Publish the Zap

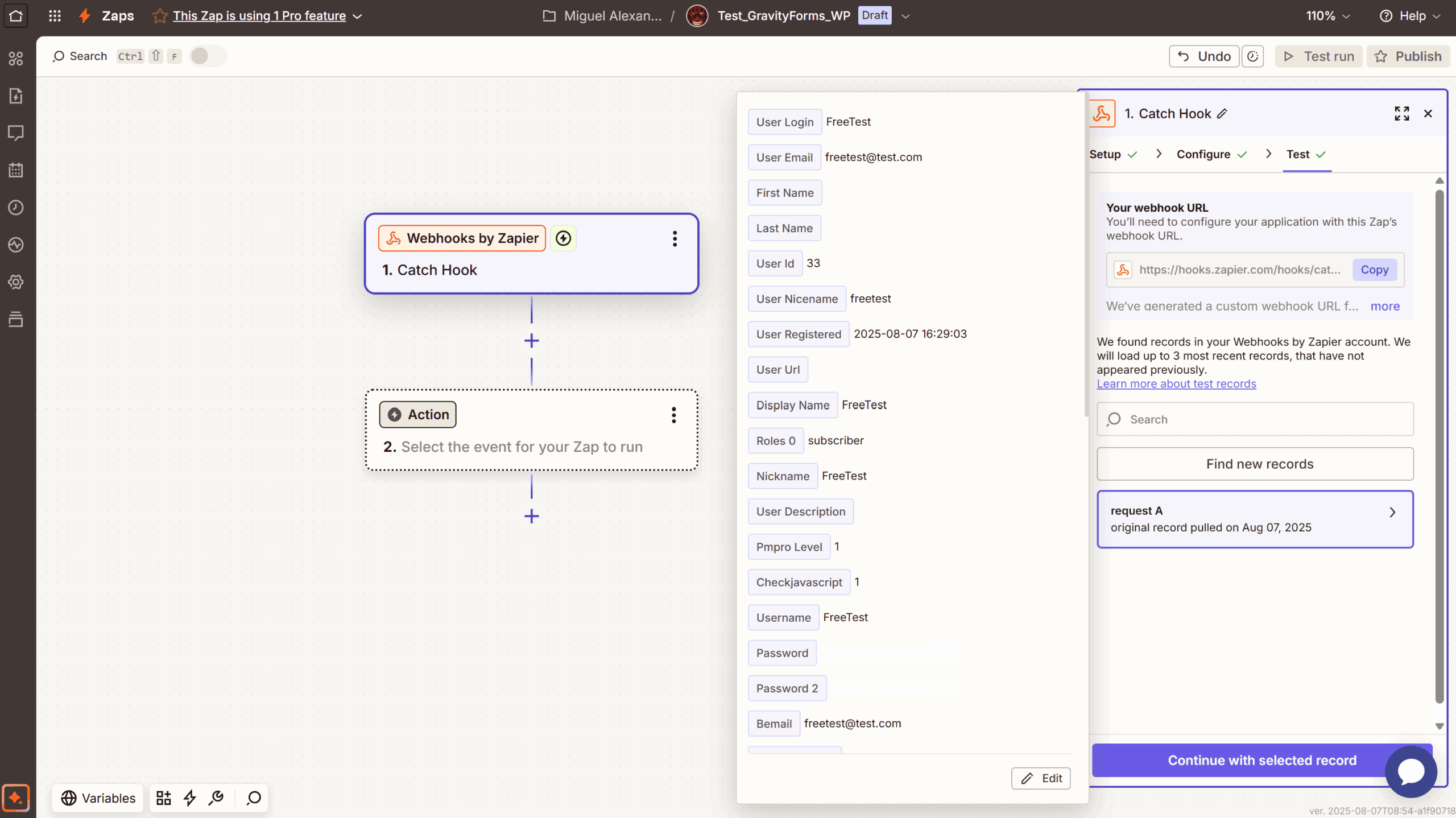click(x=1408, y=56)
